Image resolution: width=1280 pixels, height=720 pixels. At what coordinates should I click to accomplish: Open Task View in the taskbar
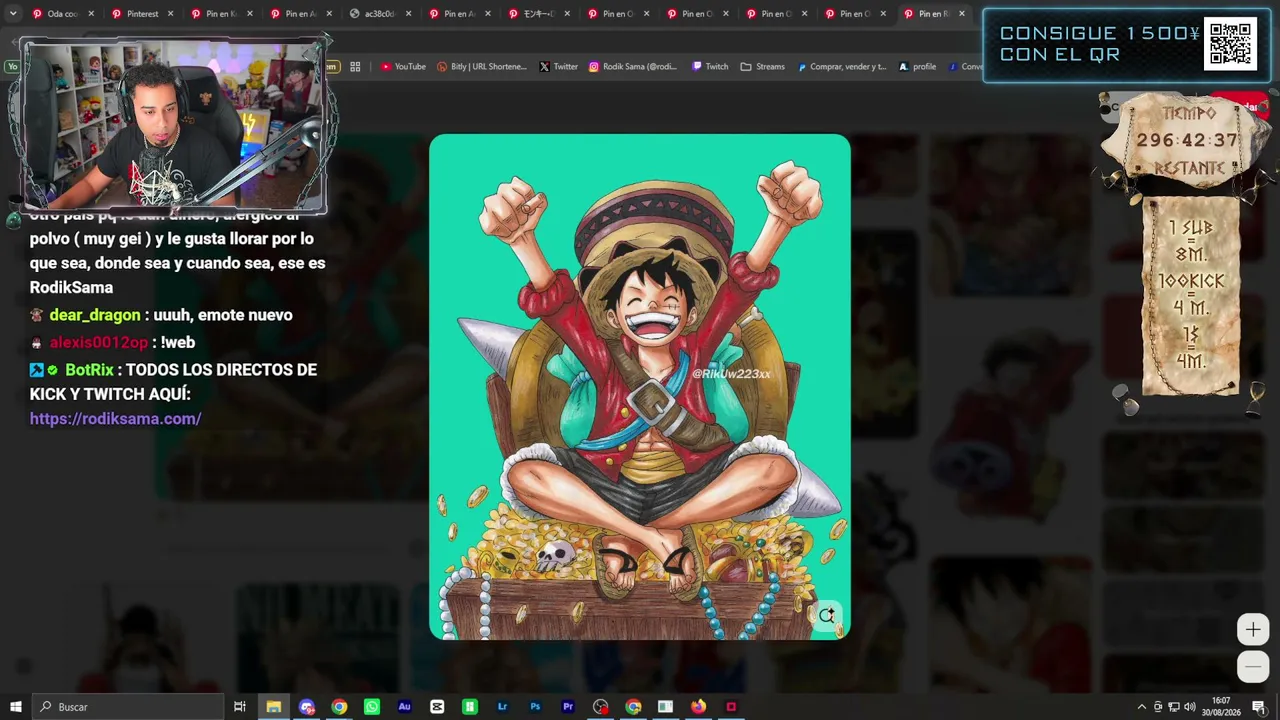tap(240, 707)
